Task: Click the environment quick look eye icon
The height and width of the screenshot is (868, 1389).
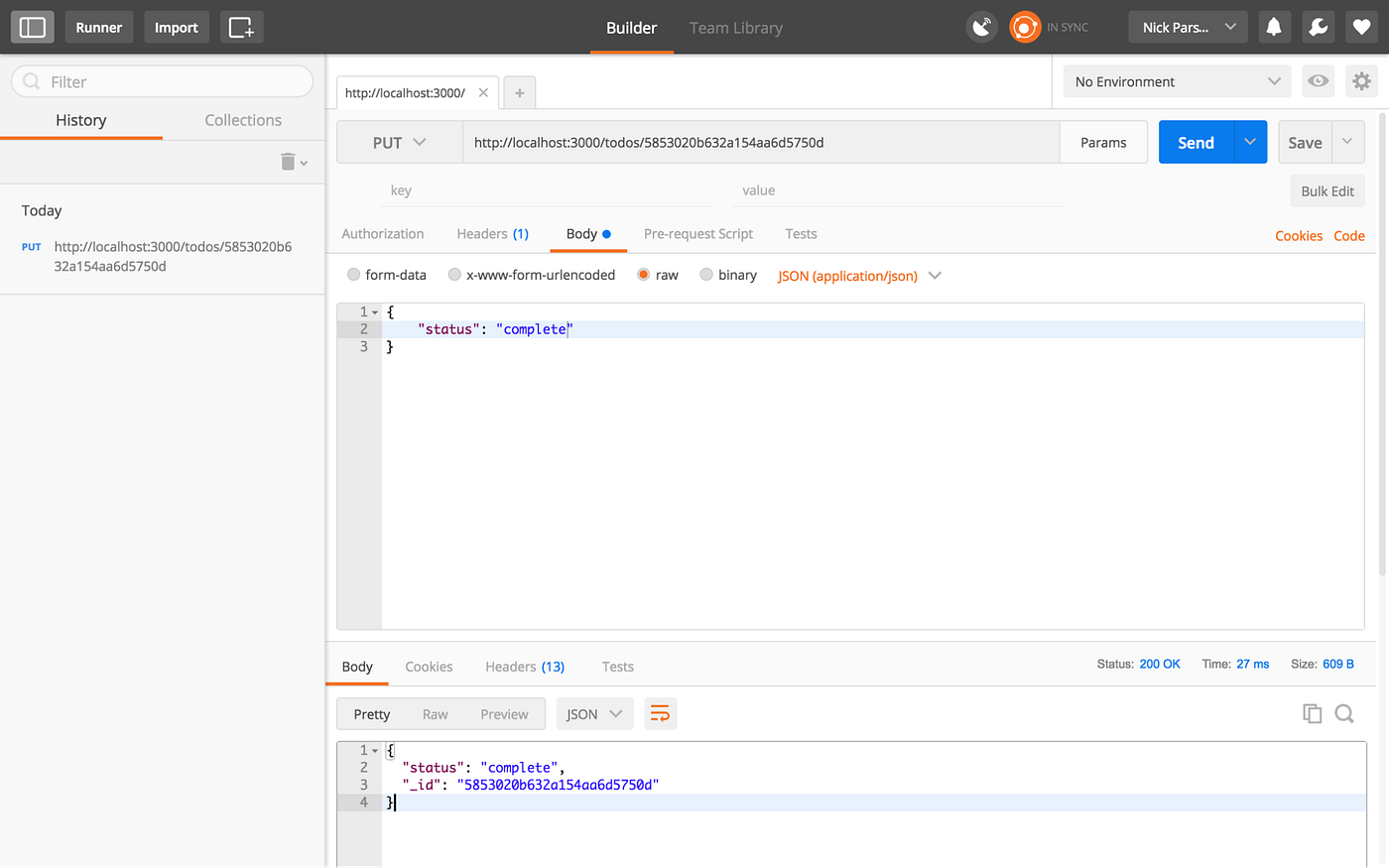Action: click(x=1318, y=80)
